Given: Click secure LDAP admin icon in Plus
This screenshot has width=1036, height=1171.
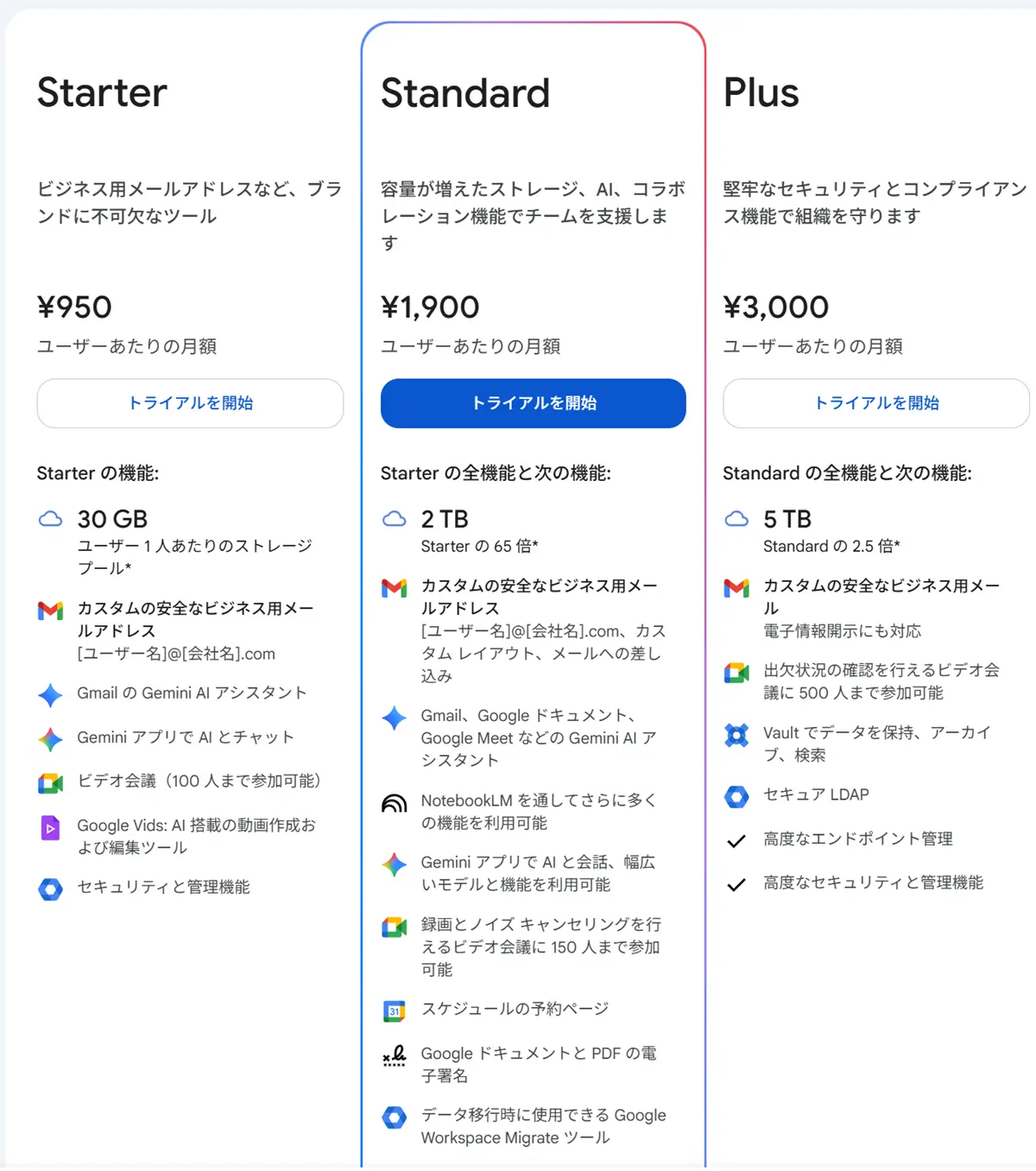Looking at the screenshot, I should coord(736,796).
